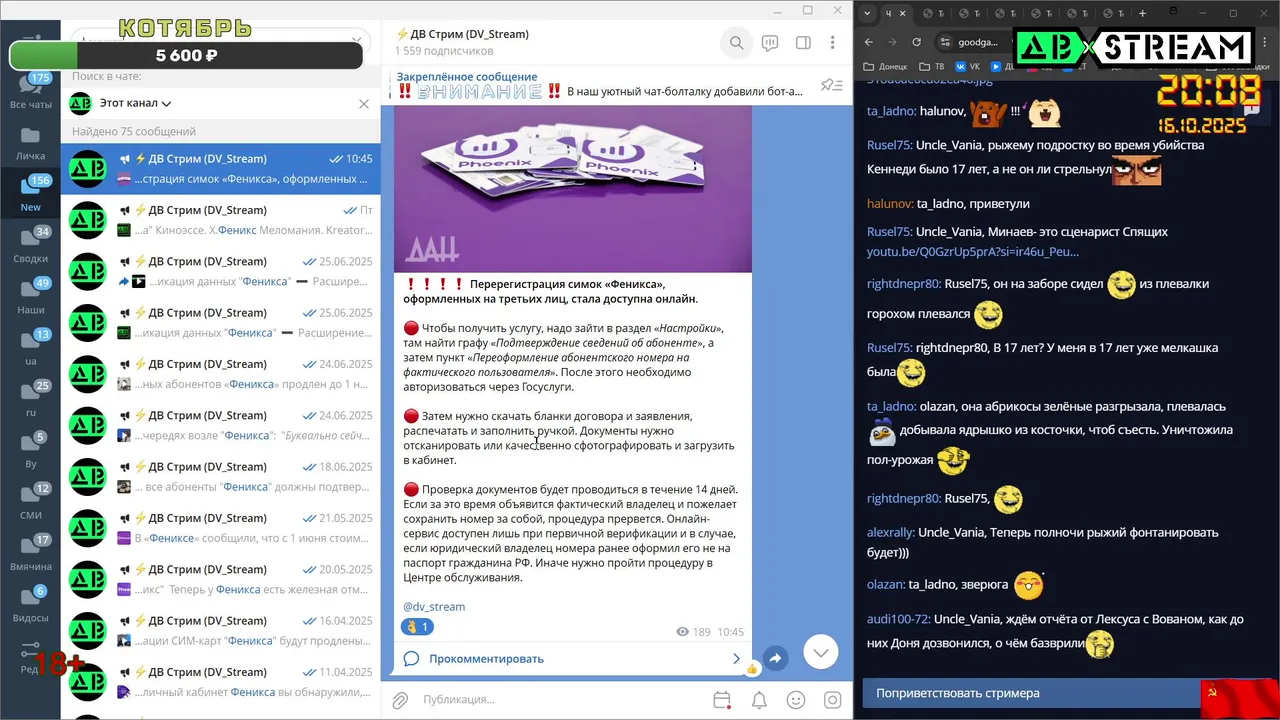The width and height of the screenshot is (1280, 720).
Task: Jump to bottom with the down-arrow button
Action: click(821, 652)
